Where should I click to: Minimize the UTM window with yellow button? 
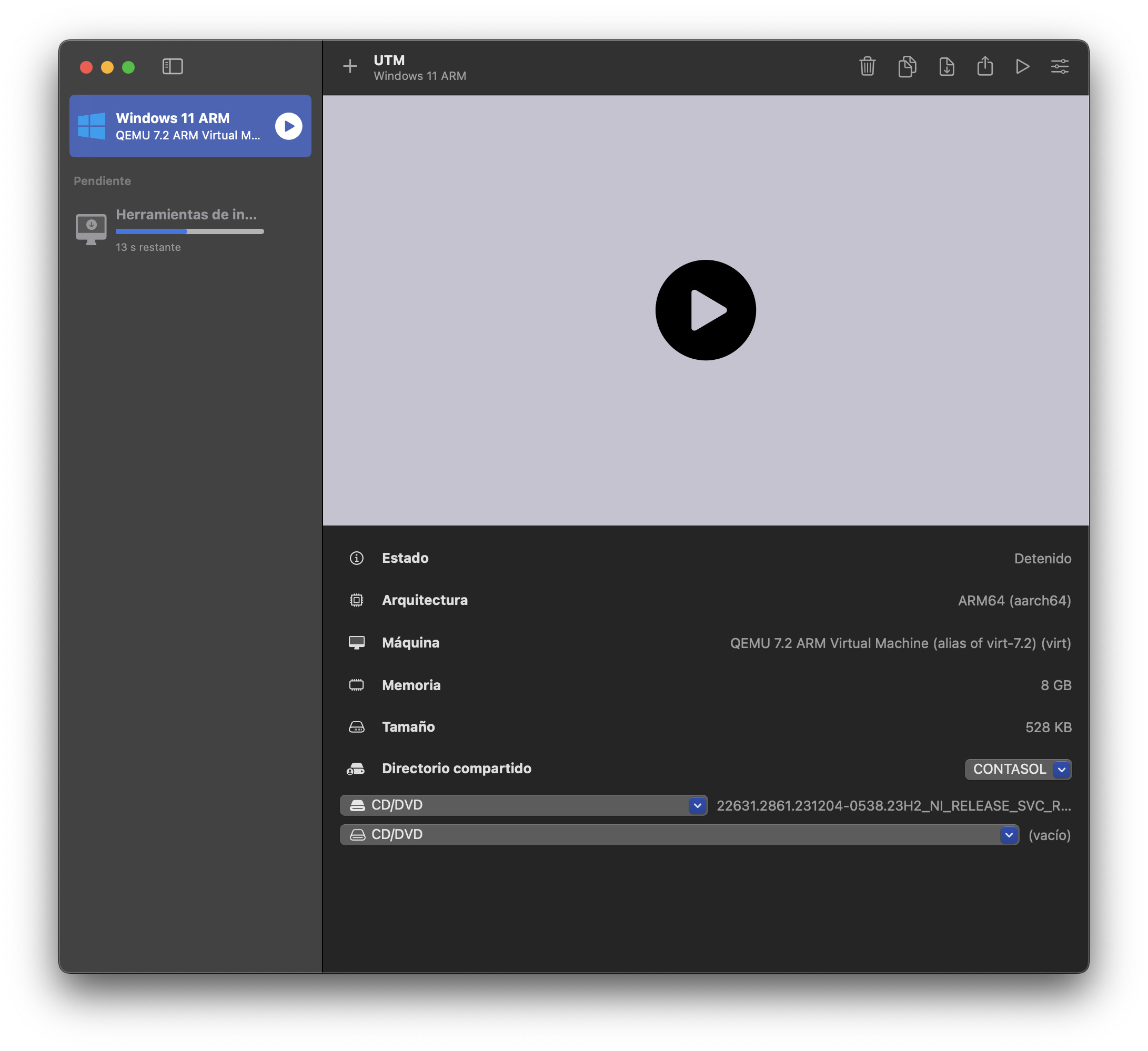[x=107, y=67]
